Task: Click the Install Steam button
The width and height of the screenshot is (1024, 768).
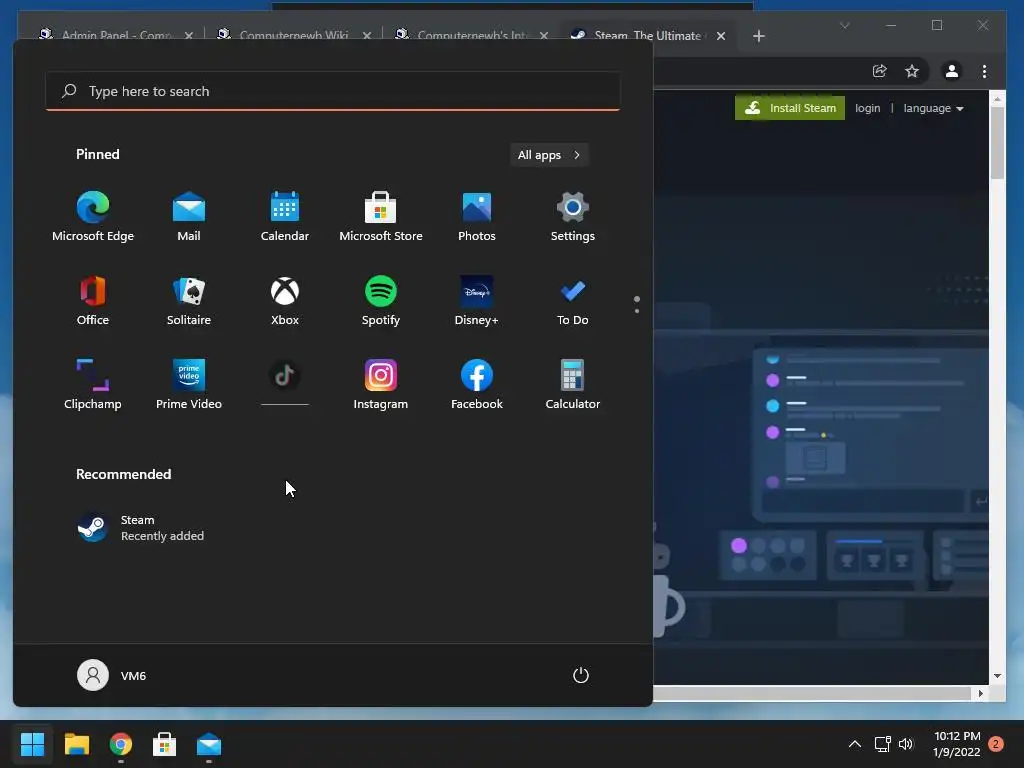Action: point(790,108)
